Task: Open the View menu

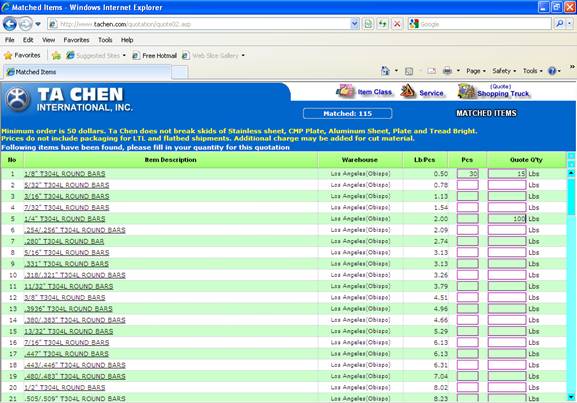Action: click(x=48, y=40)
